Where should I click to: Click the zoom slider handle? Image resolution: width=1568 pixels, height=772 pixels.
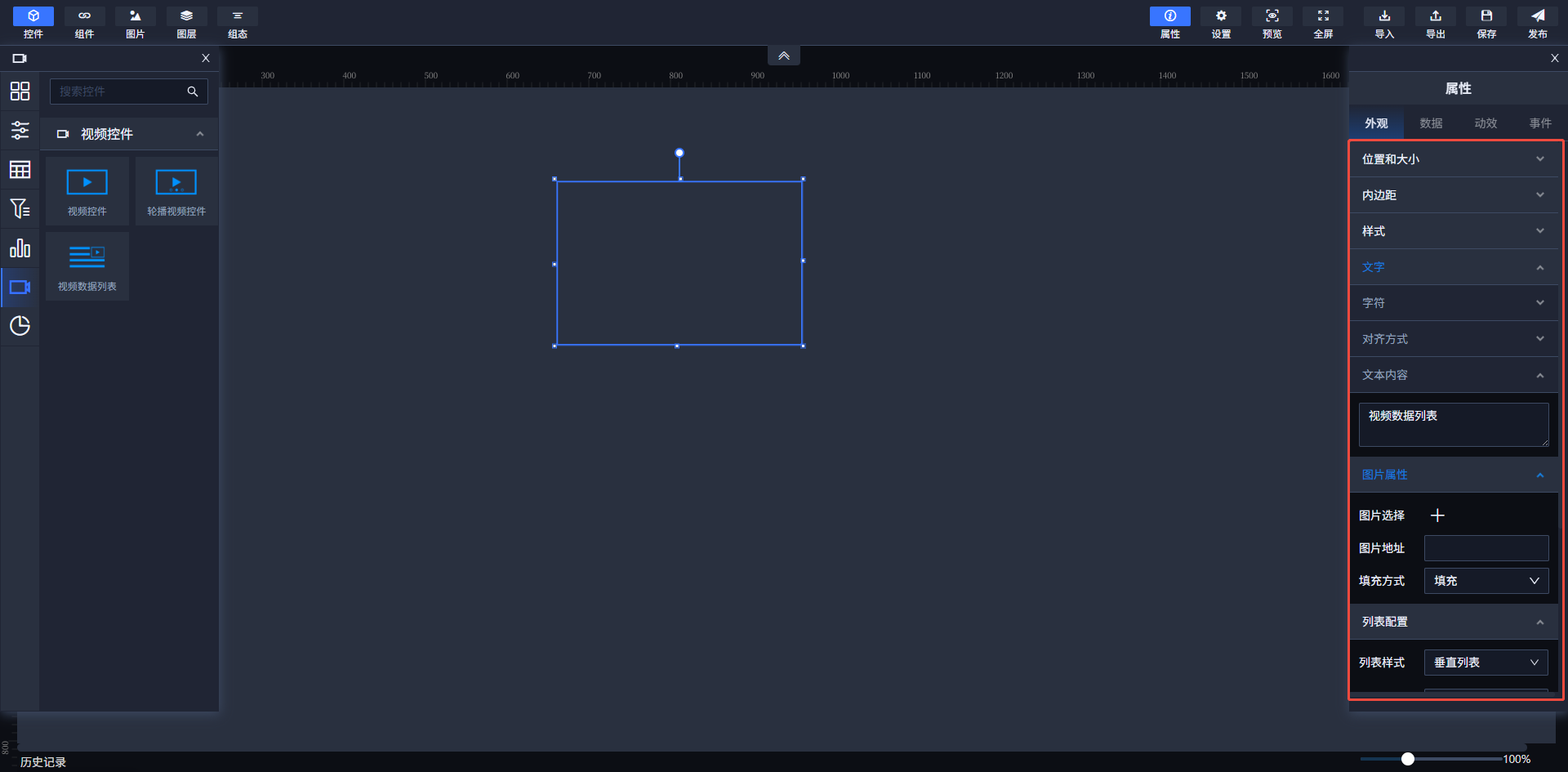tap(1408, 759)
